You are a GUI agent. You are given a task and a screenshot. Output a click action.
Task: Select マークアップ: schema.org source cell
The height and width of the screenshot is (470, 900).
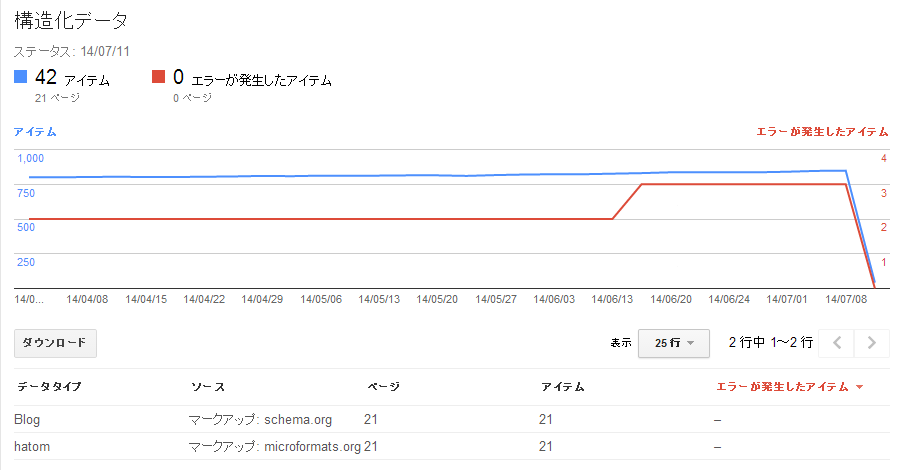(261, 419)
